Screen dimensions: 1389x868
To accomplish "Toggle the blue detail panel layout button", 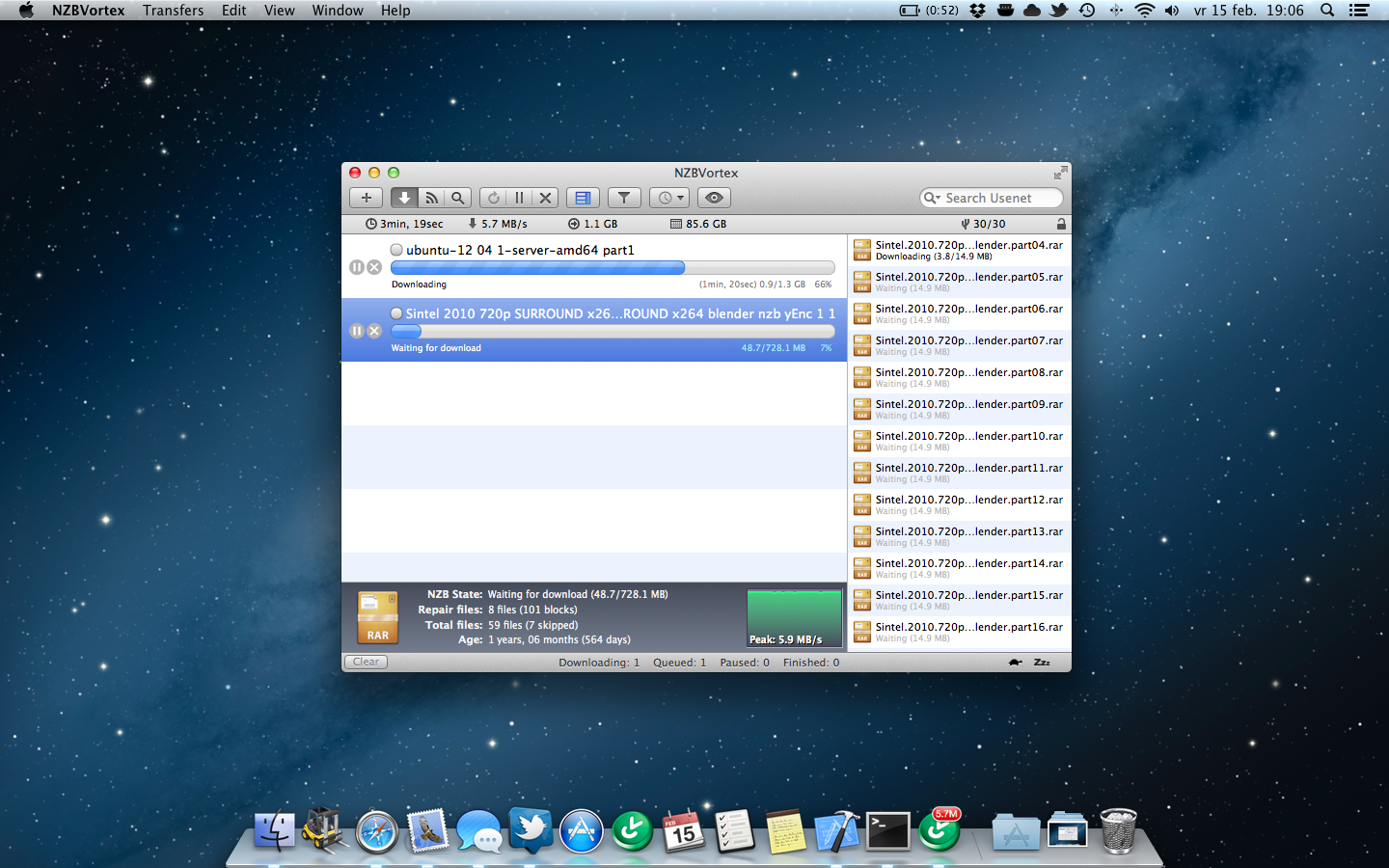I will tap(583, 198).
